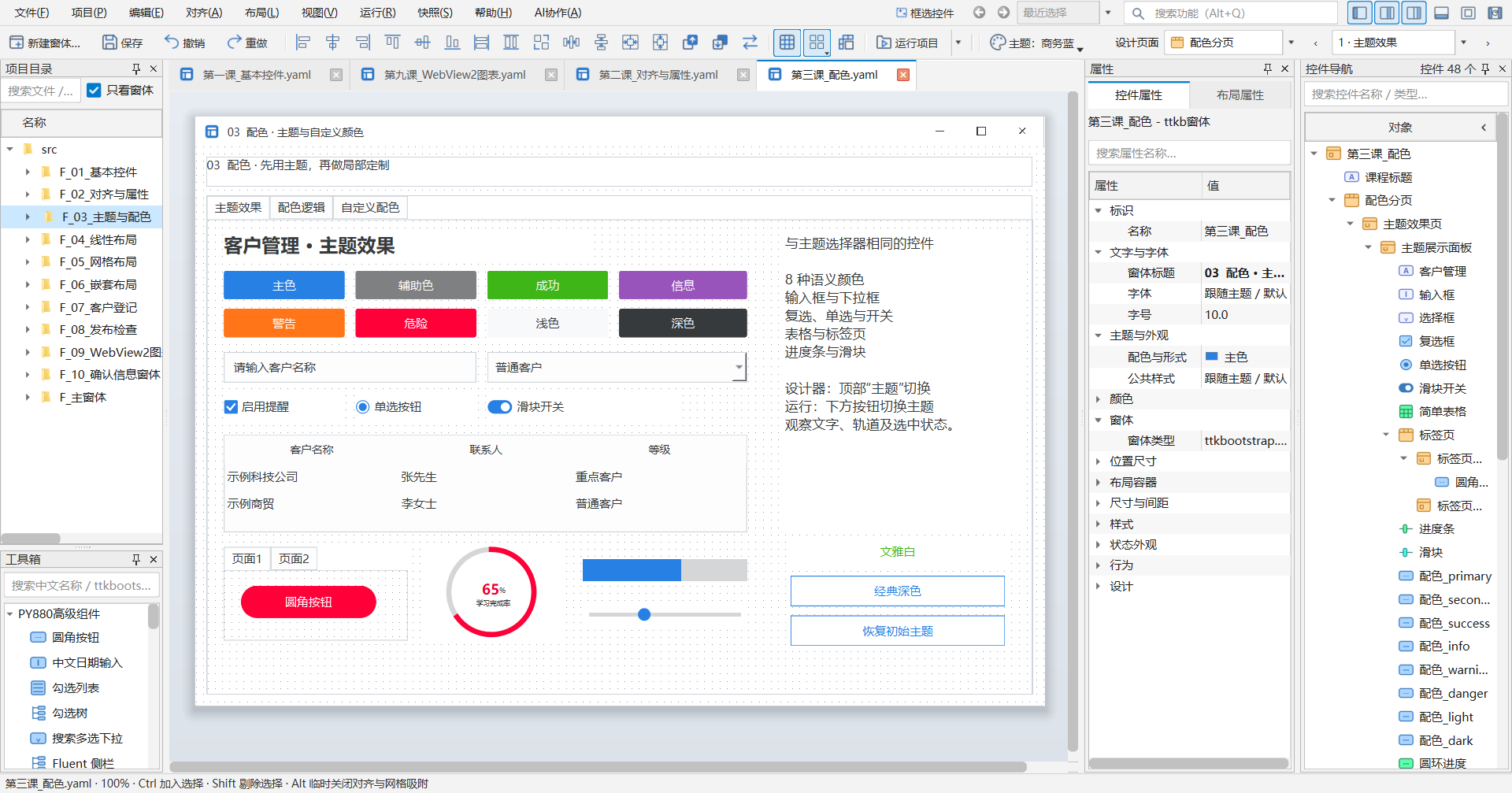Collapse the 主题与外观 property group
1512x793 pixels.
[1098, 335]
